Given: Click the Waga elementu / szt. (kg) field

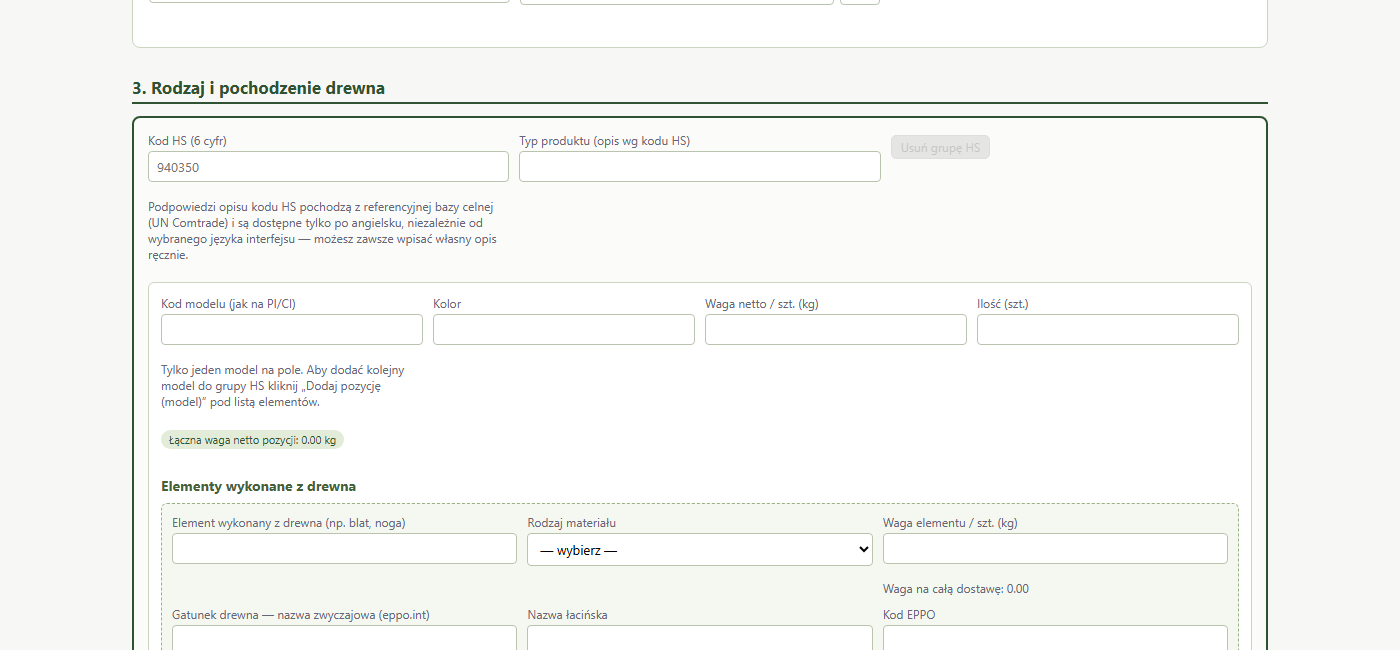Looking at the screenshot, I should [x=1055, y=549].
